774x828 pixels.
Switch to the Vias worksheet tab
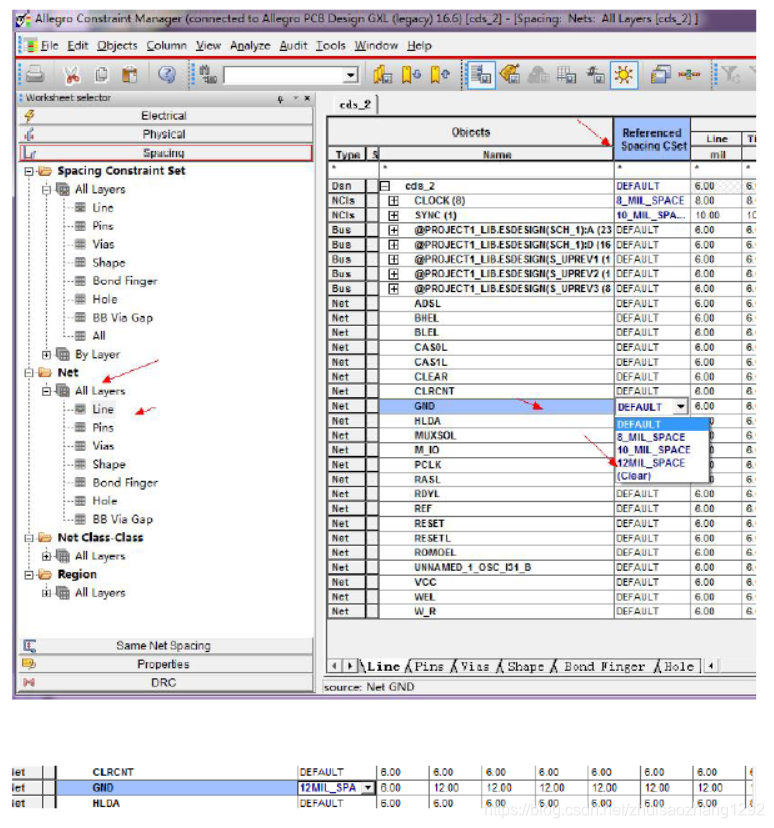point(474,666)
